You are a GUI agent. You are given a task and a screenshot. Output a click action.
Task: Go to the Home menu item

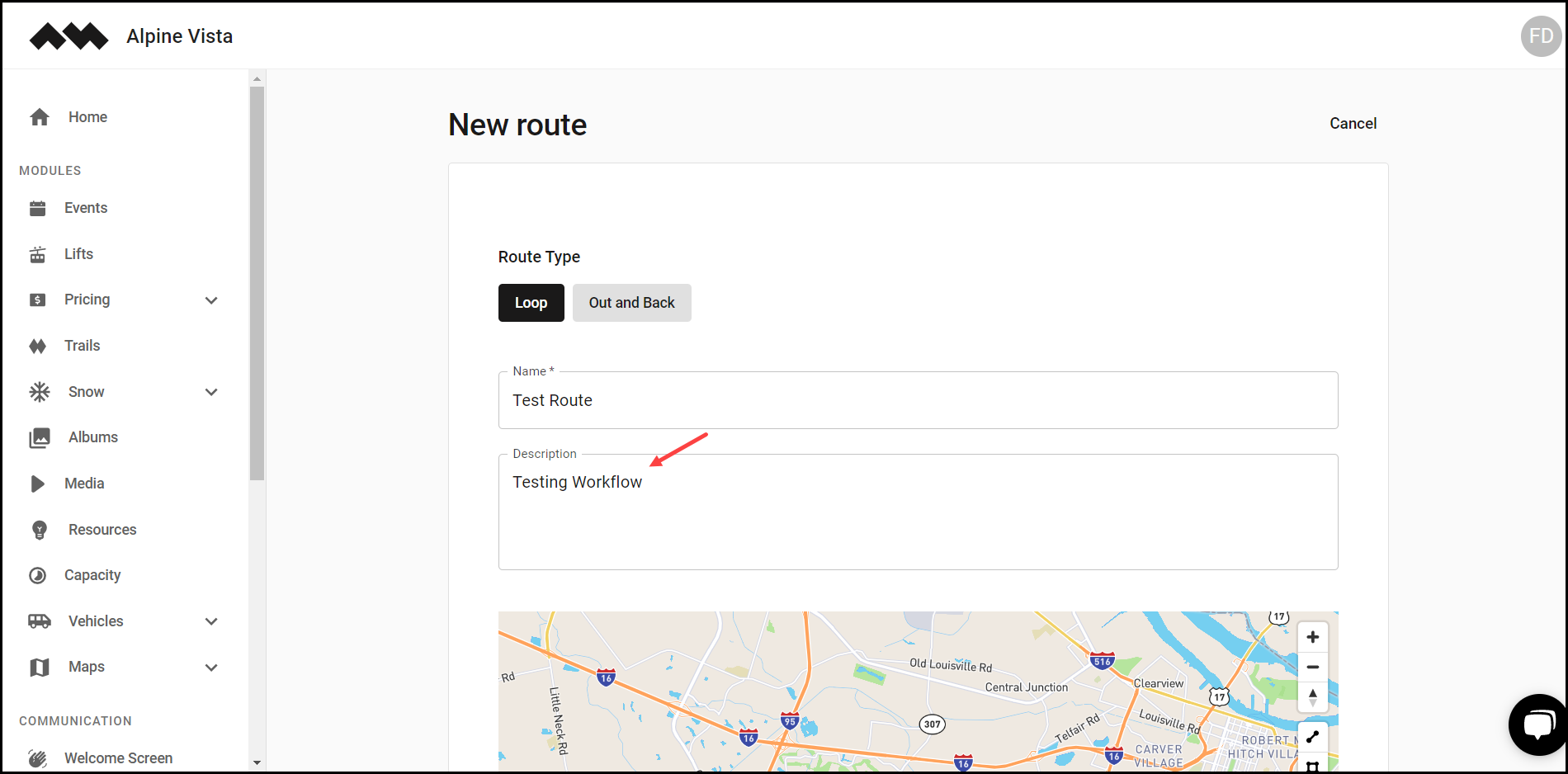[87, 117]
